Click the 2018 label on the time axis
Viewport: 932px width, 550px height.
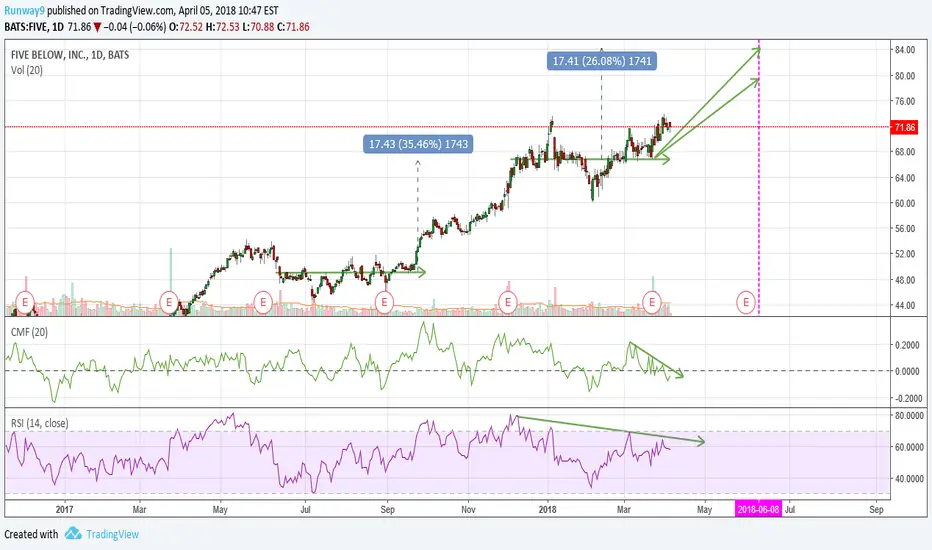click(x=547, y=510)
